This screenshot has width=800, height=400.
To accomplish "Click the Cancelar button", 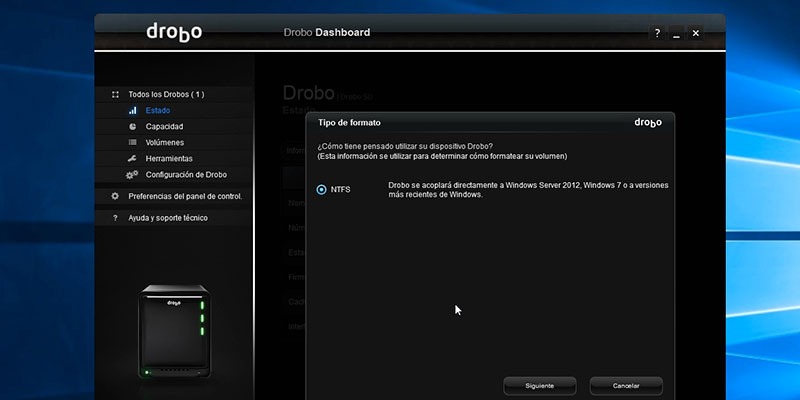I will [626, 386].
